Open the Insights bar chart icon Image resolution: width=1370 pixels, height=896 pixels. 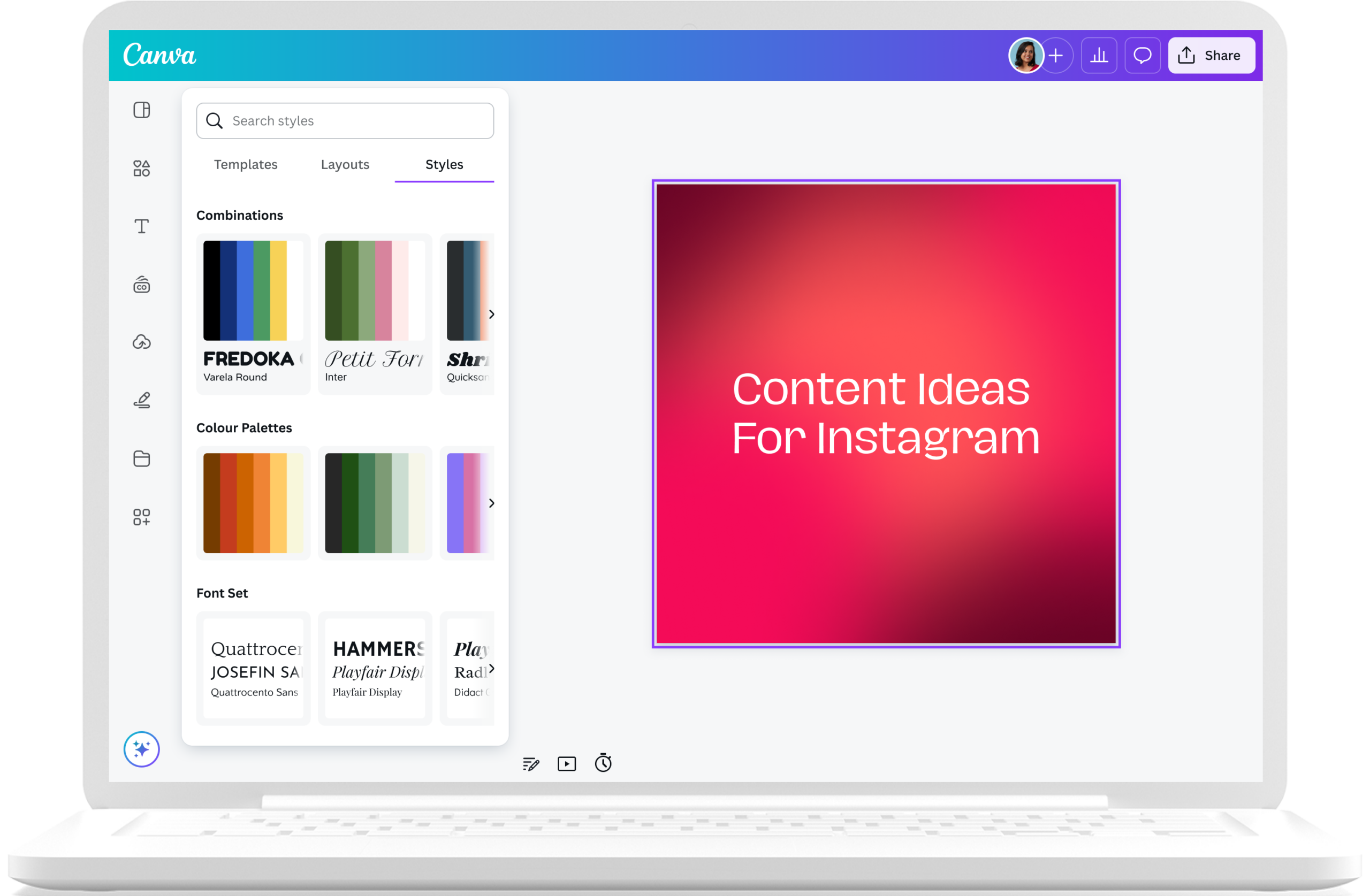tap(1099, 55)
